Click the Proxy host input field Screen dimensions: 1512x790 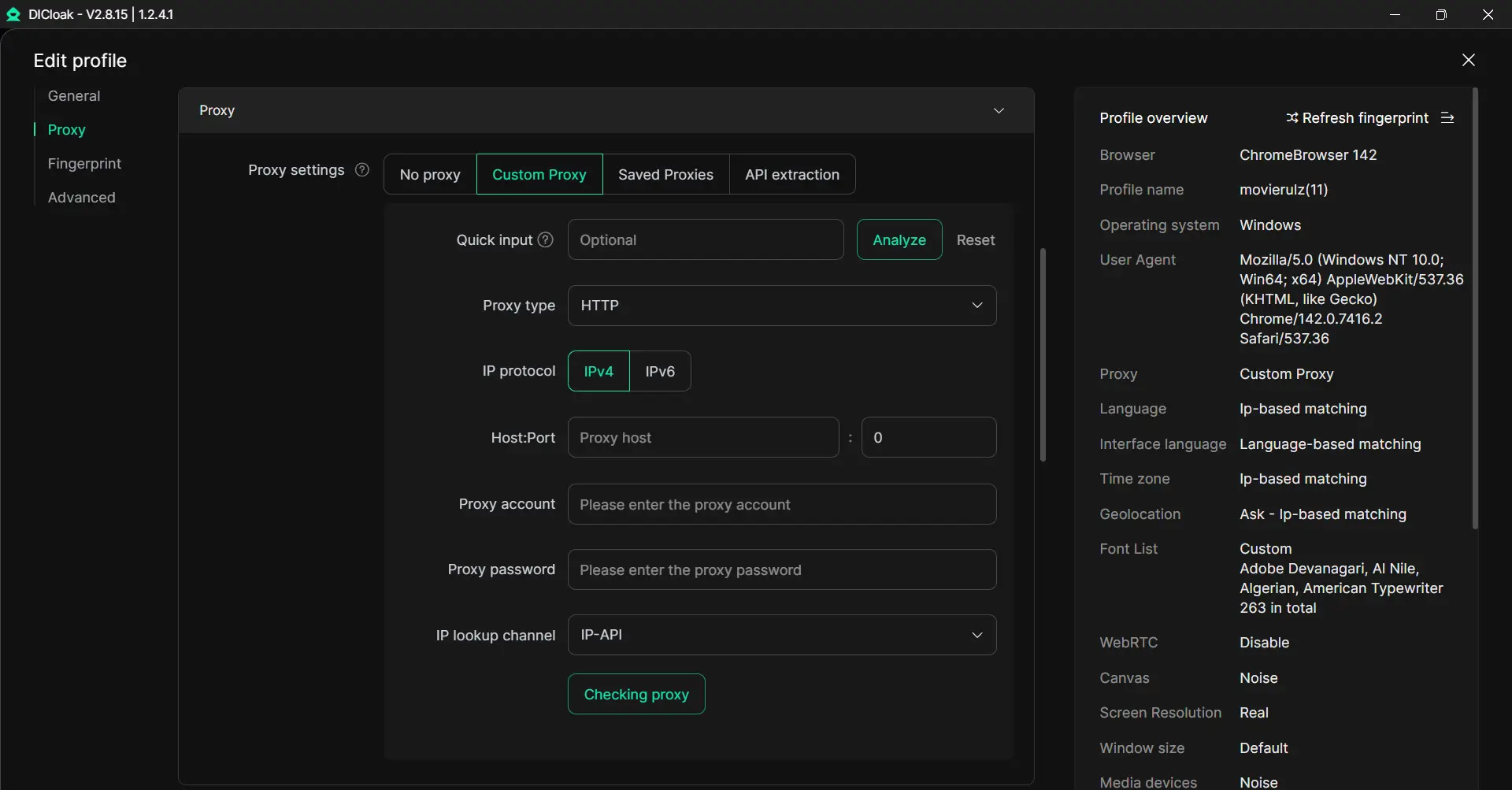[x=702, y=438]
